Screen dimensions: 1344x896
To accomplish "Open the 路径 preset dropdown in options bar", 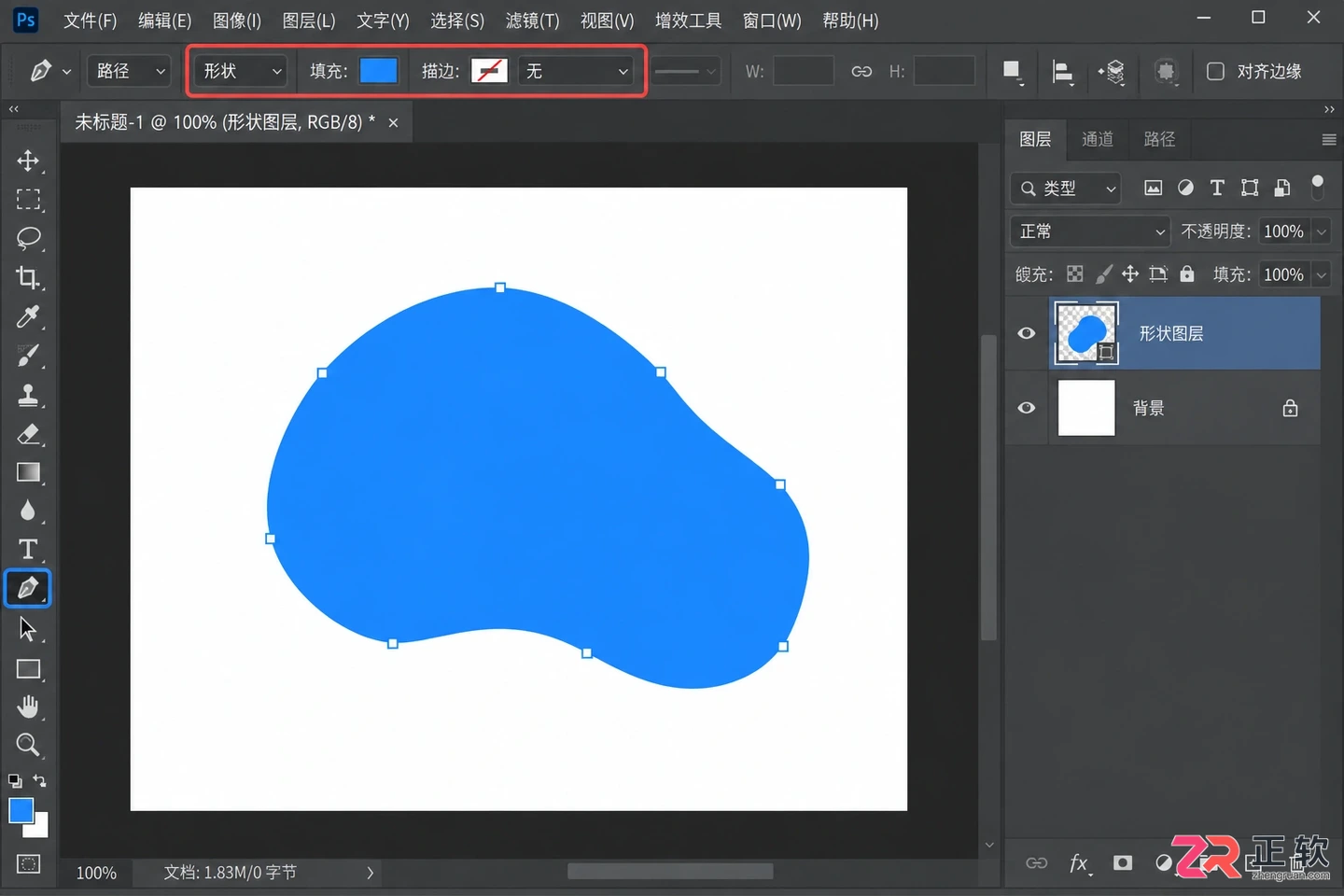I will click(x=129, y=71).
